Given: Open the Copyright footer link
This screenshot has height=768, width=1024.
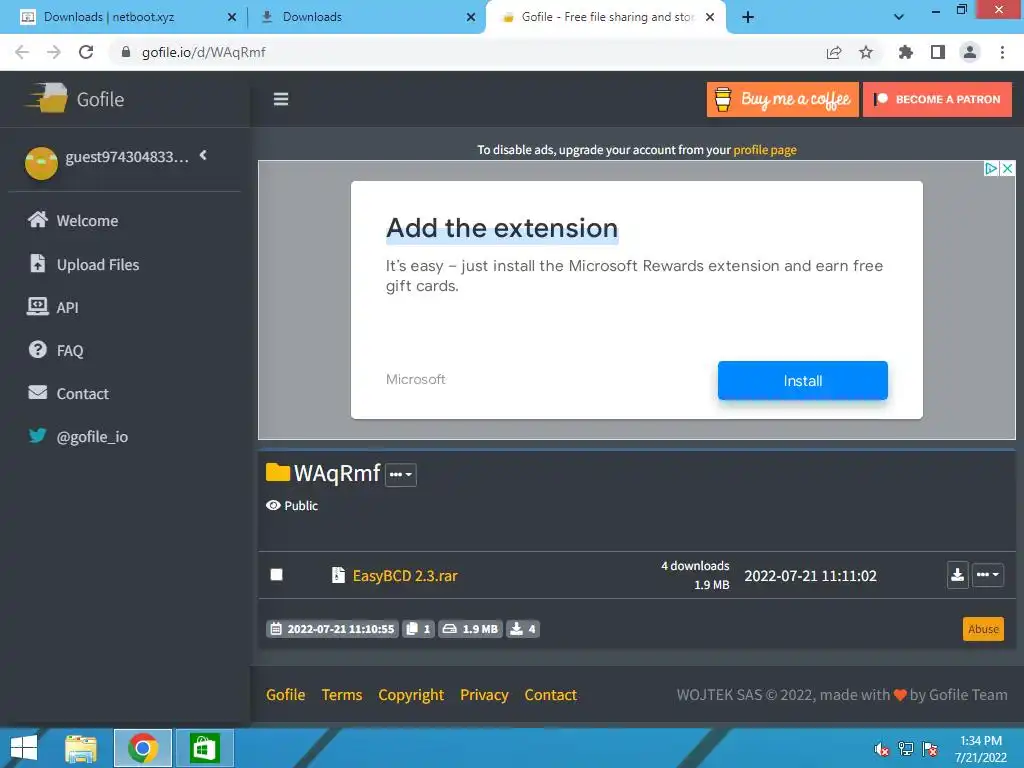Looking at the screenshot, I should tap(411, 695).
